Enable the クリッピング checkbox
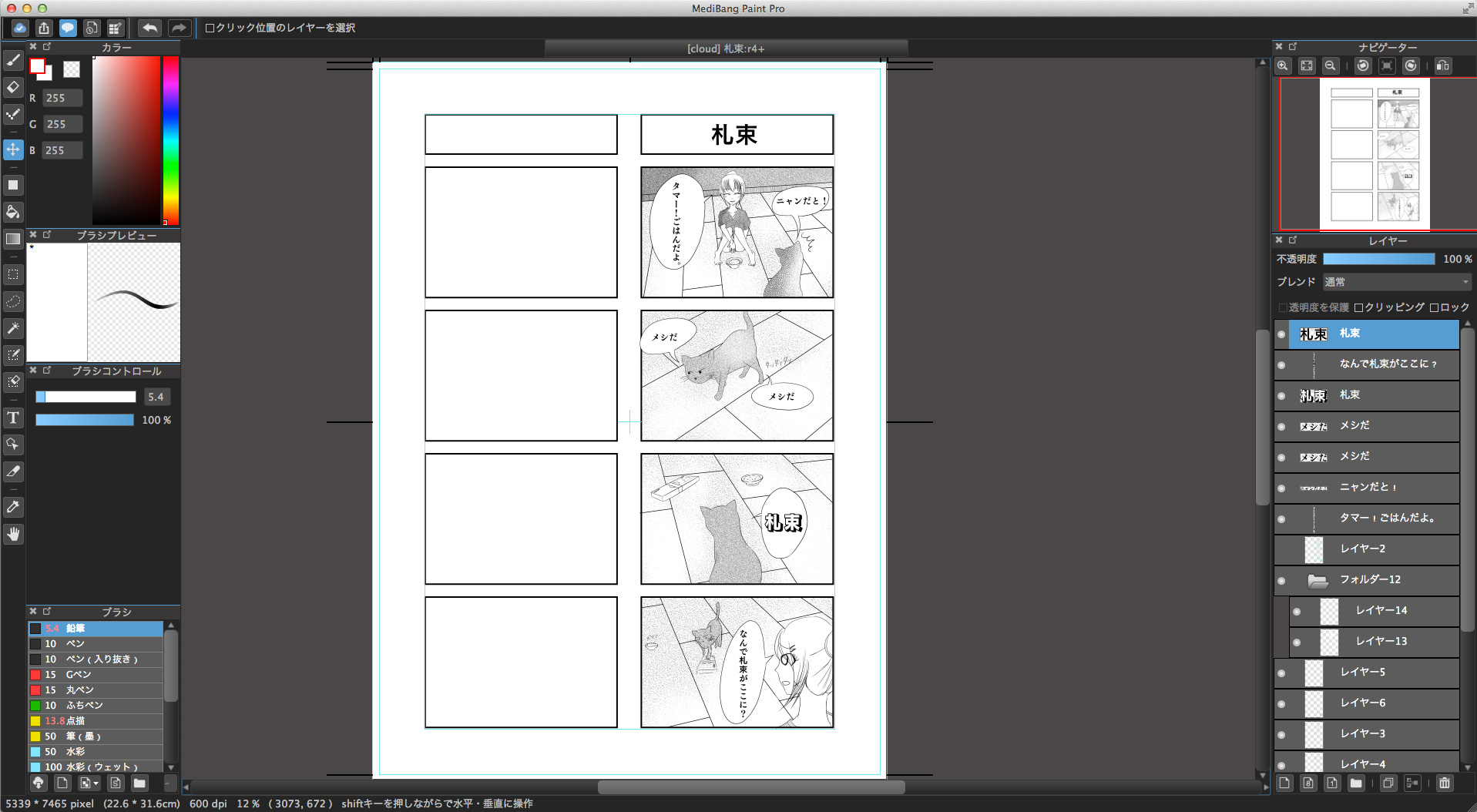This screenshot has height=812, width=1477. [x=1359, y=307]
